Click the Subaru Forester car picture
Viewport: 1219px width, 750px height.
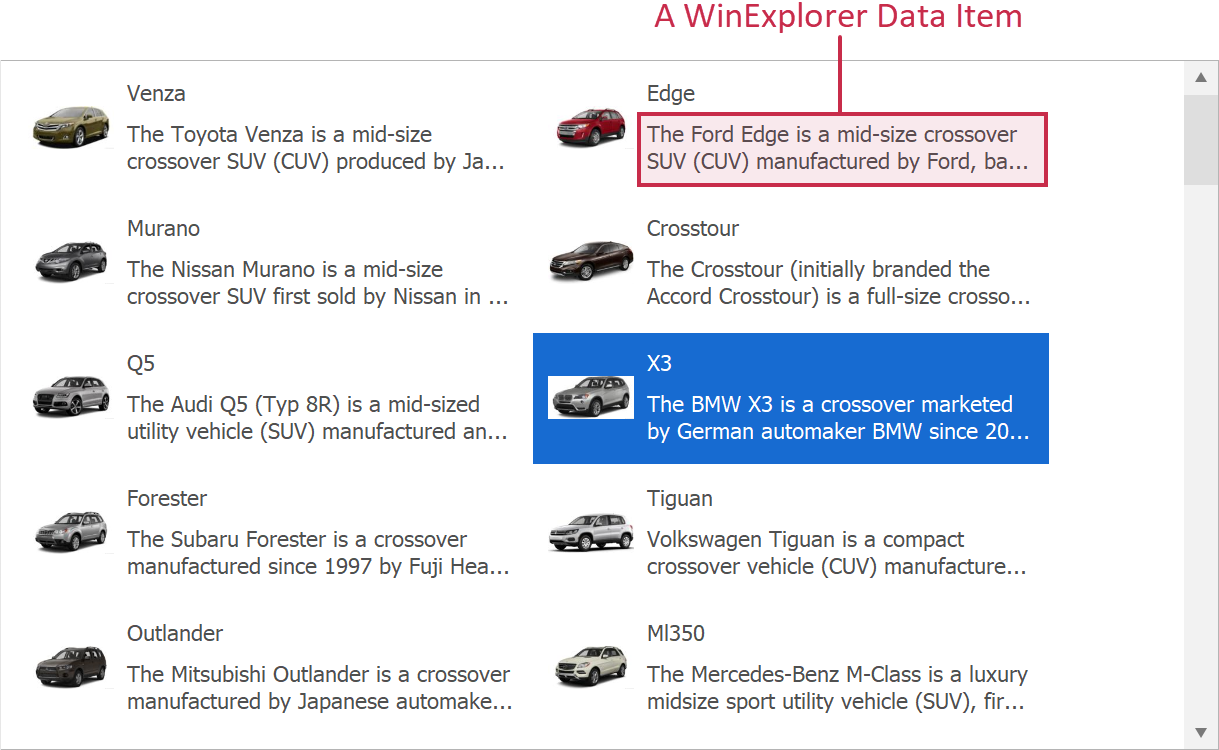tap(71, 532)
